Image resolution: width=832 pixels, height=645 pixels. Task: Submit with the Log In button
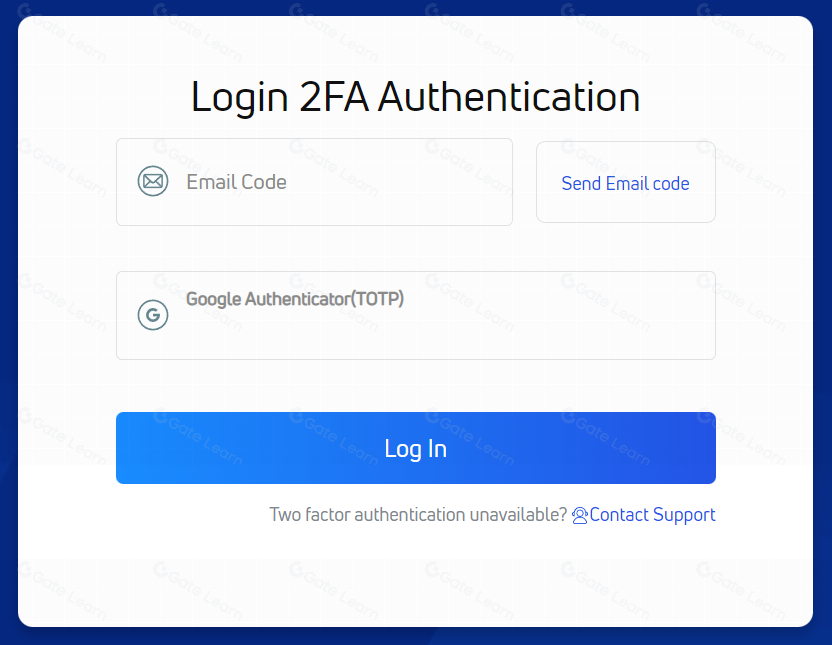pyautogui.click(x=415, y=448)
